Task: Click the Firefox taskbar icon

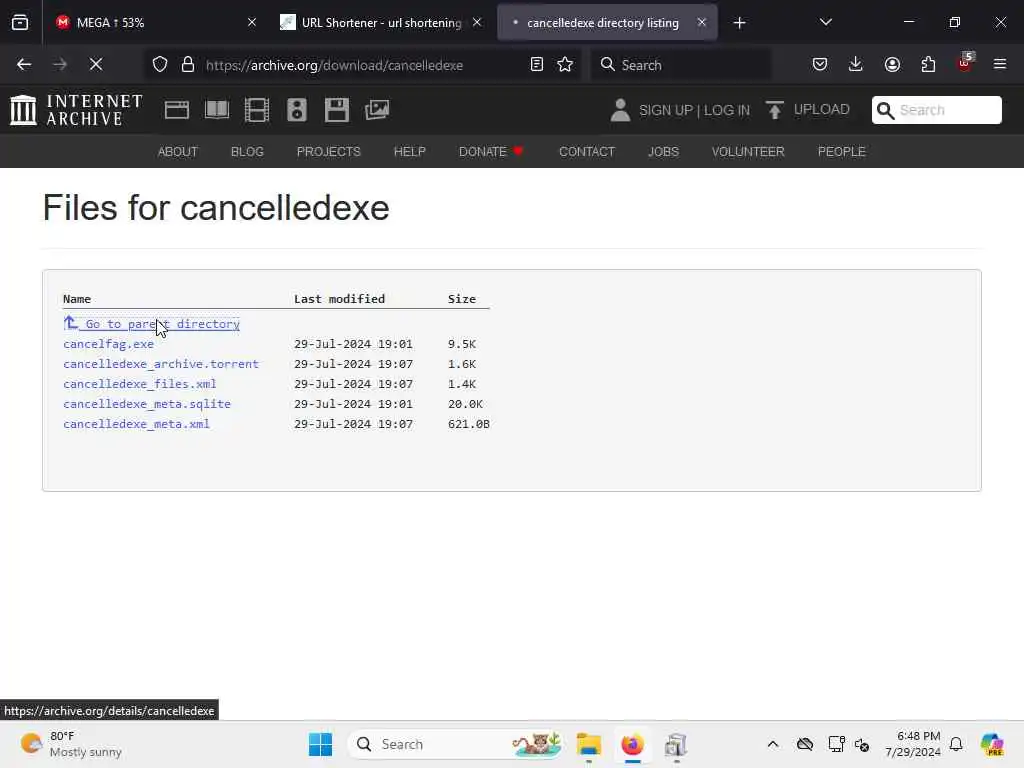Action: [632, 744]
